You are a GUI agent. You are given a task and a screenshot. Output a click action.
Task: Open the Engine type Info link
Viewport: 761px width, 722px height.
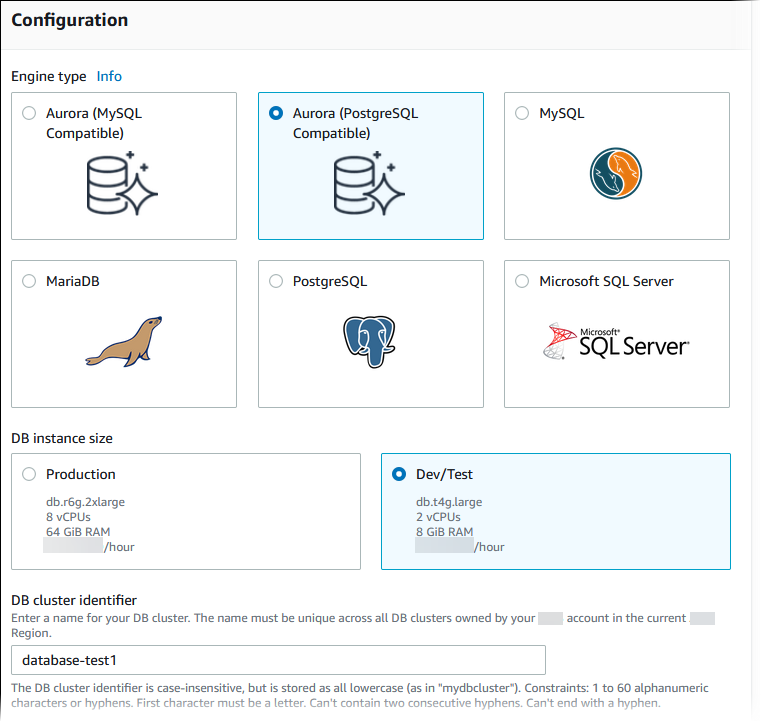(109, 76)
